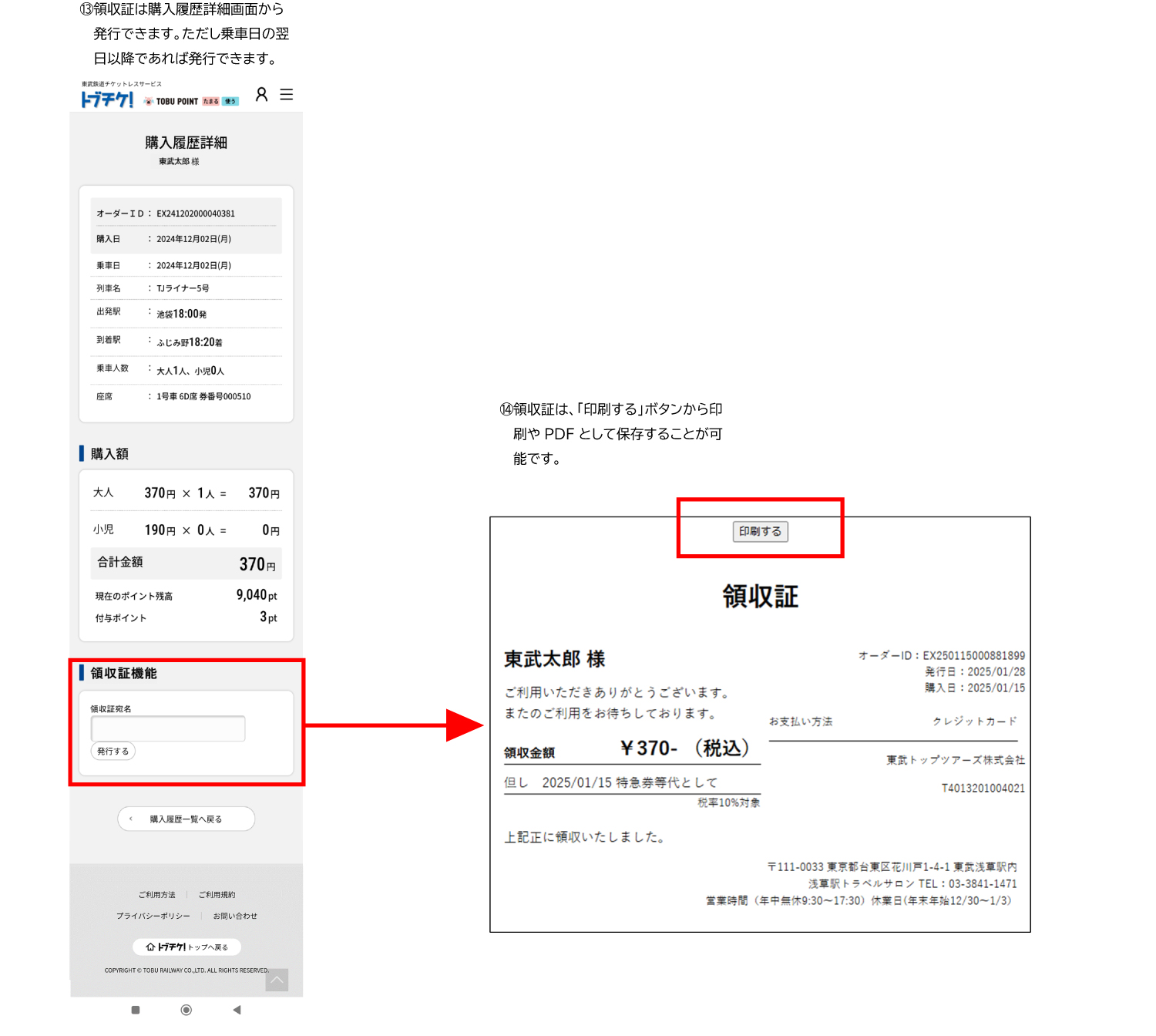Click the 出発駅 池袋18:00発 row

(x=186, y=313)
